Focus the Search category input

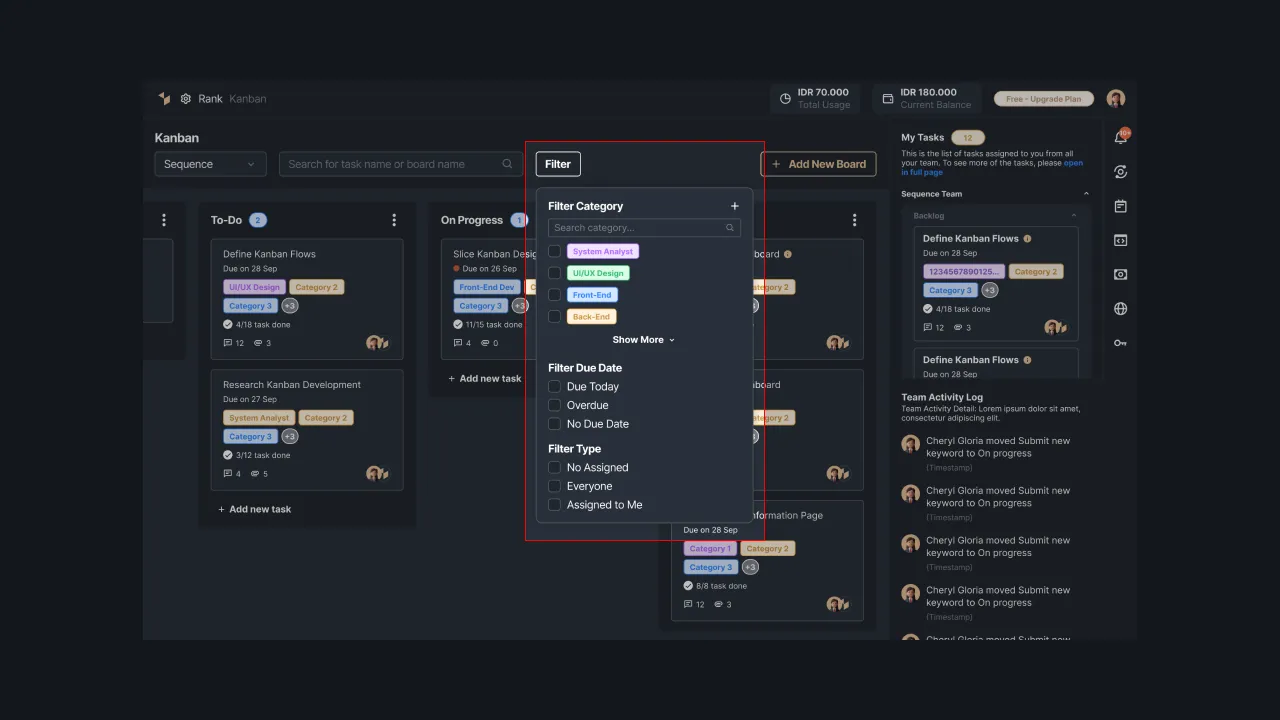[644, 228]
